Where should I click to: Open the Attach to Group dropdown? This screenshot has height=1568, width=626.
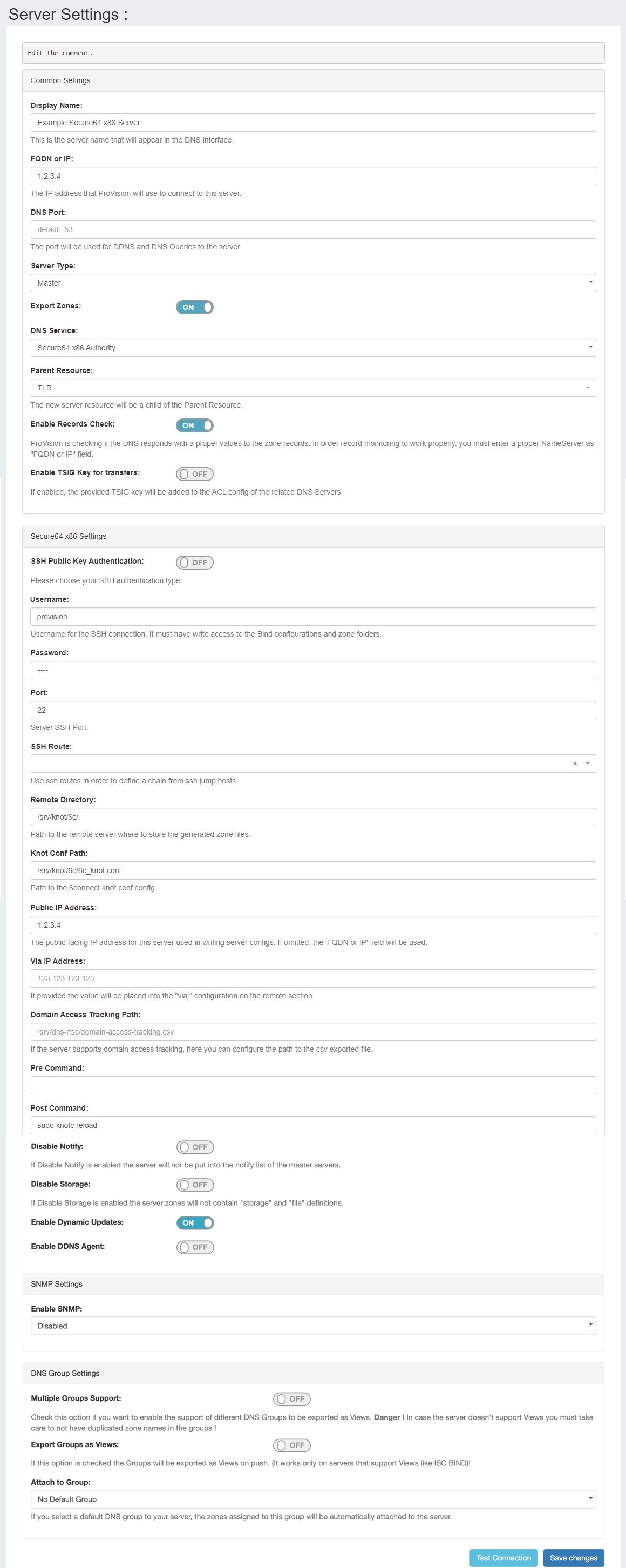tap(312, 1498)
